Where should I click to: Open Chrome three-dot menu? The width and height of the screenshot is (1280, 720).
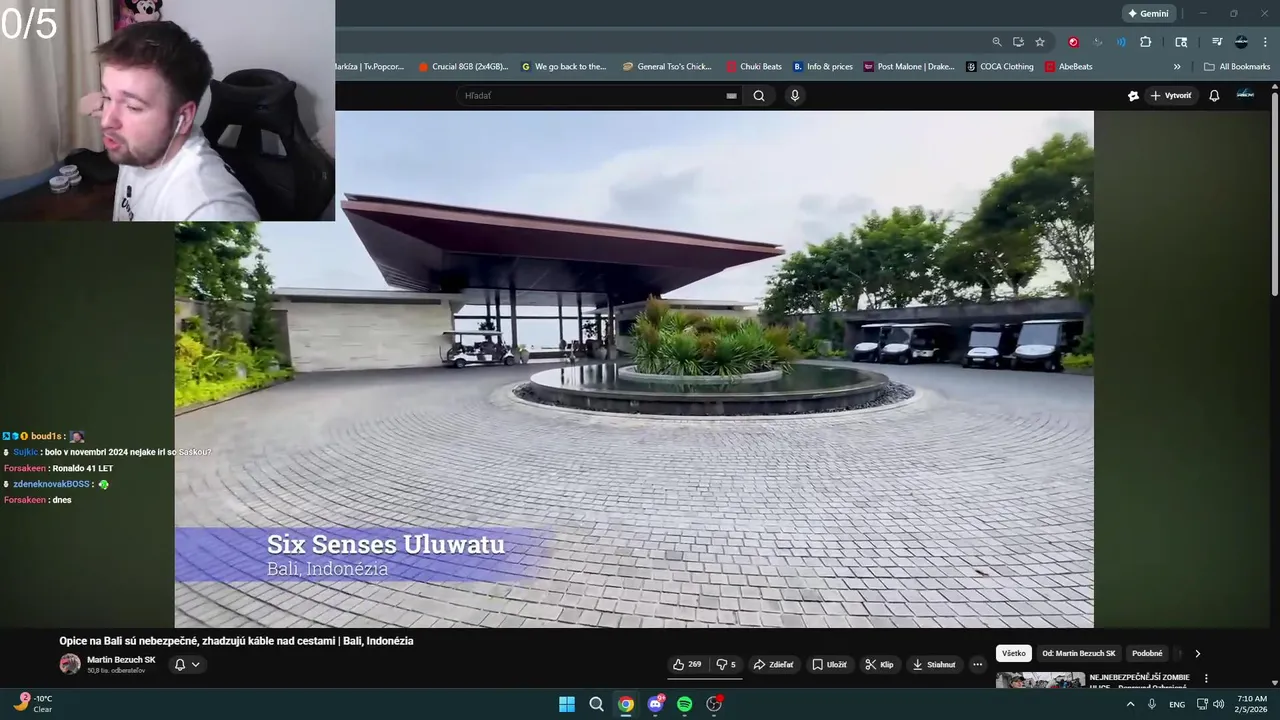1265,42
